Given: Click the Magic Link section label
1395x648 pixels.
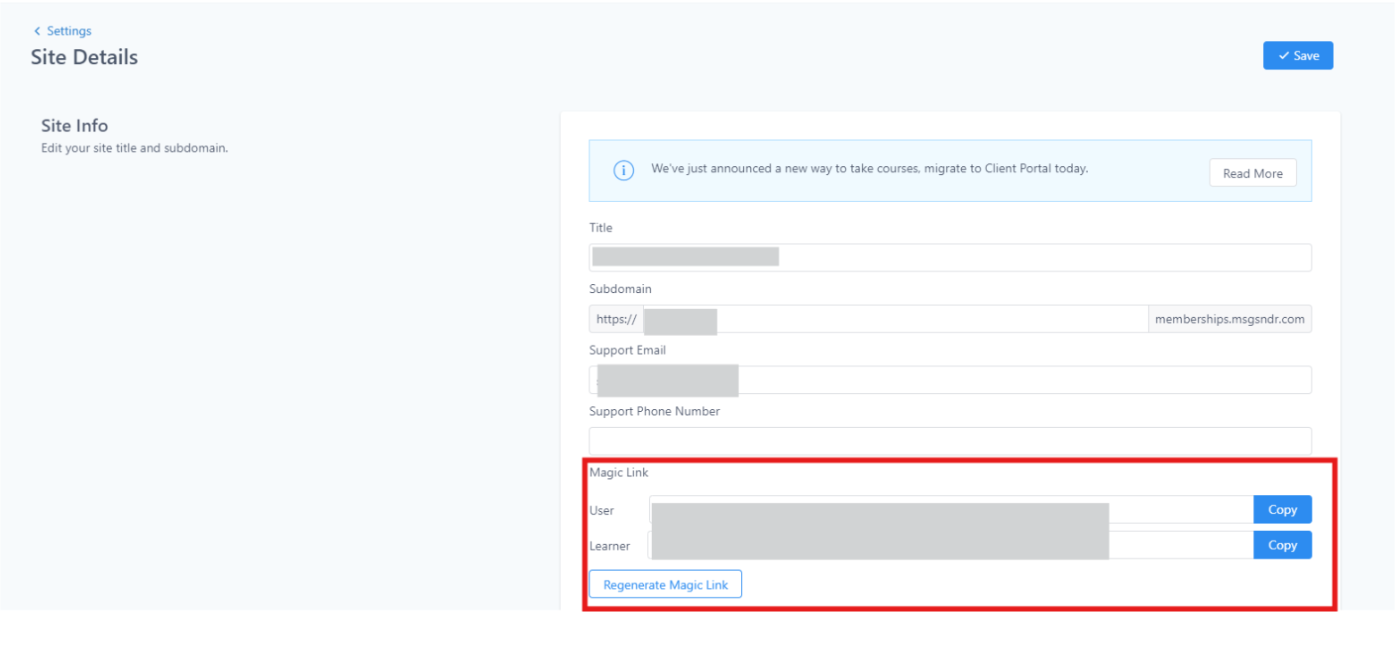Looking at the screenshot, I should (618, 473).
